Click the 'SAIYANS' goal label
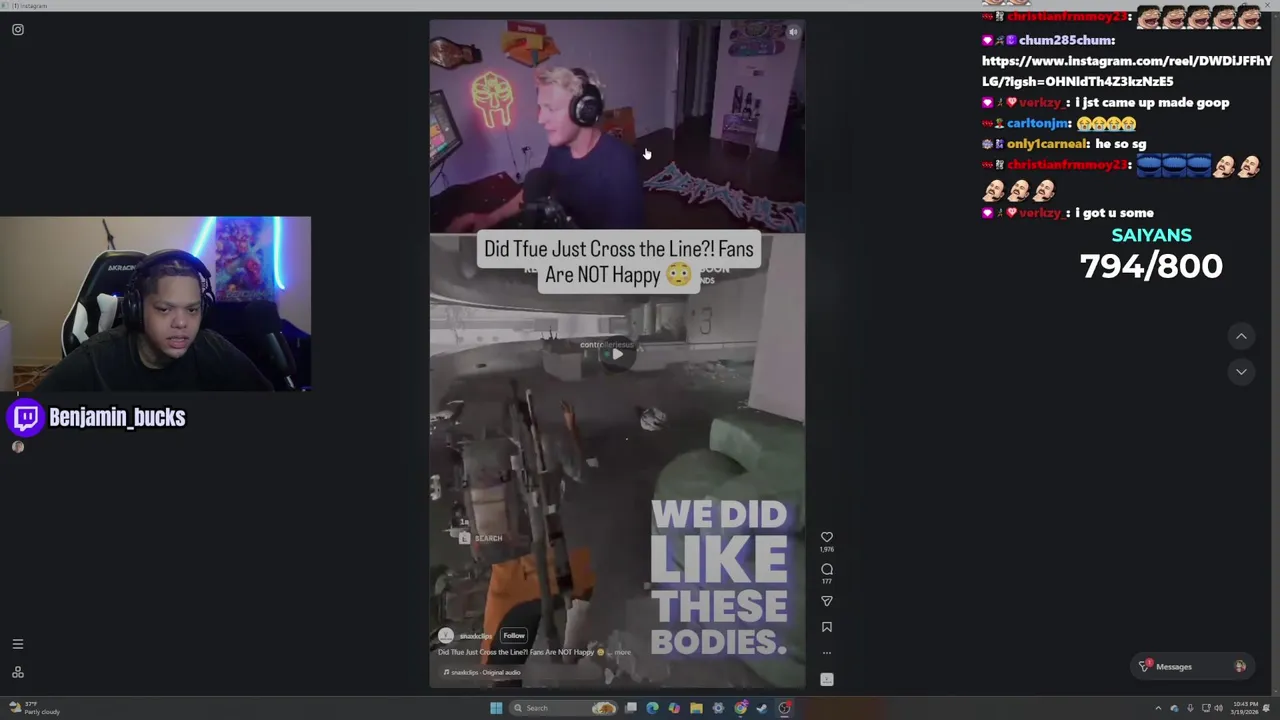Image resolution: width=1280 pixels, height=720 pixels. 1151,235
